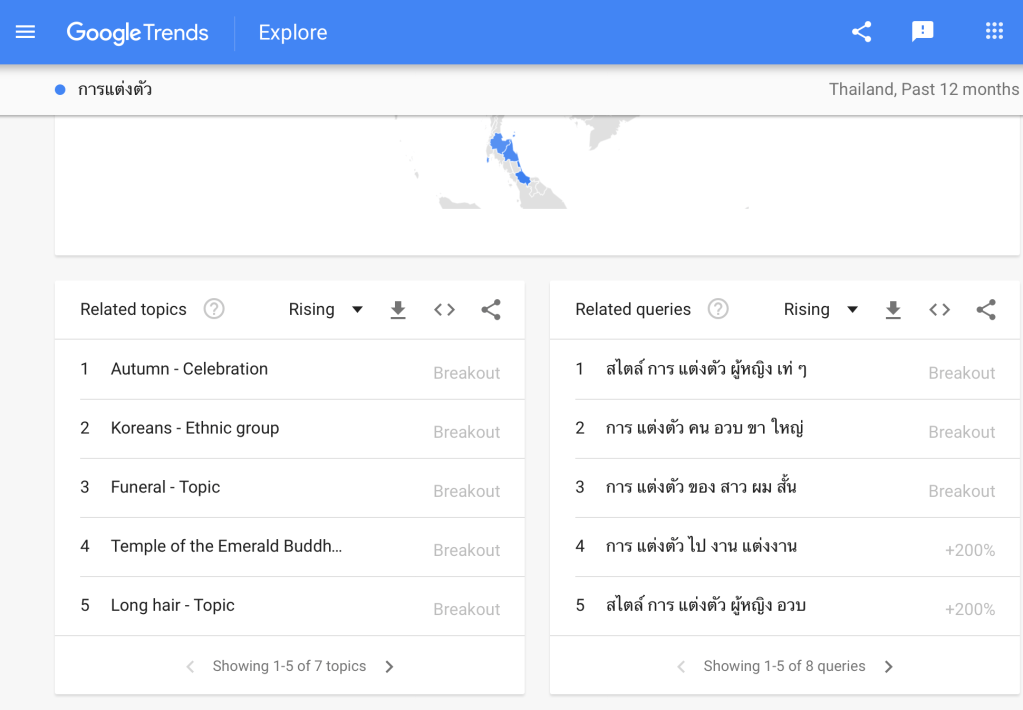Image resolution: width=1023 pixels, height=710 pixels.
Task: Share the Related topics card
Action: pos(491,310)
